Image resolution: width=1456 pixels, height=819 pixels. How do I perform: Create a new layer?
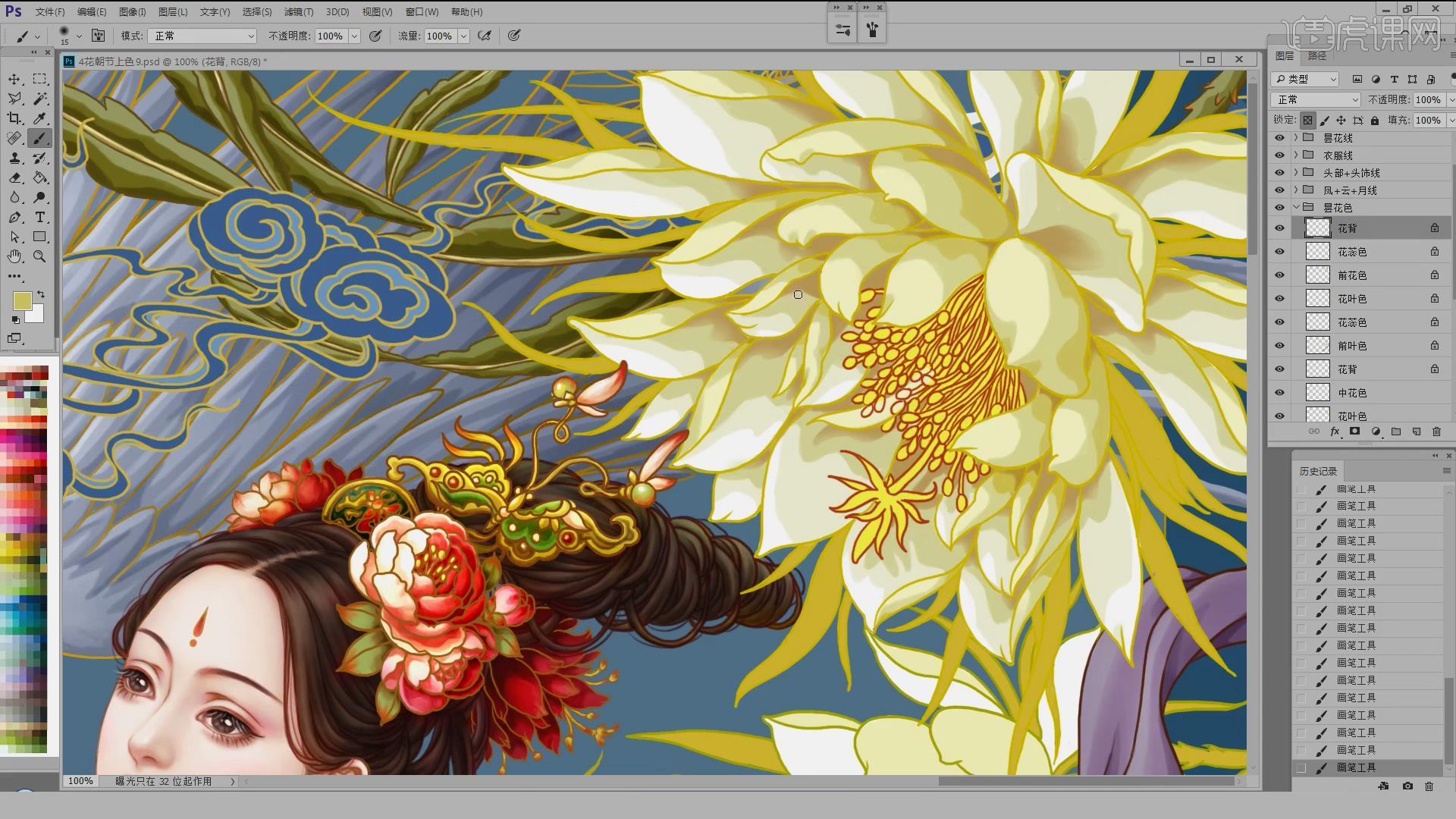coord(1417,431)
